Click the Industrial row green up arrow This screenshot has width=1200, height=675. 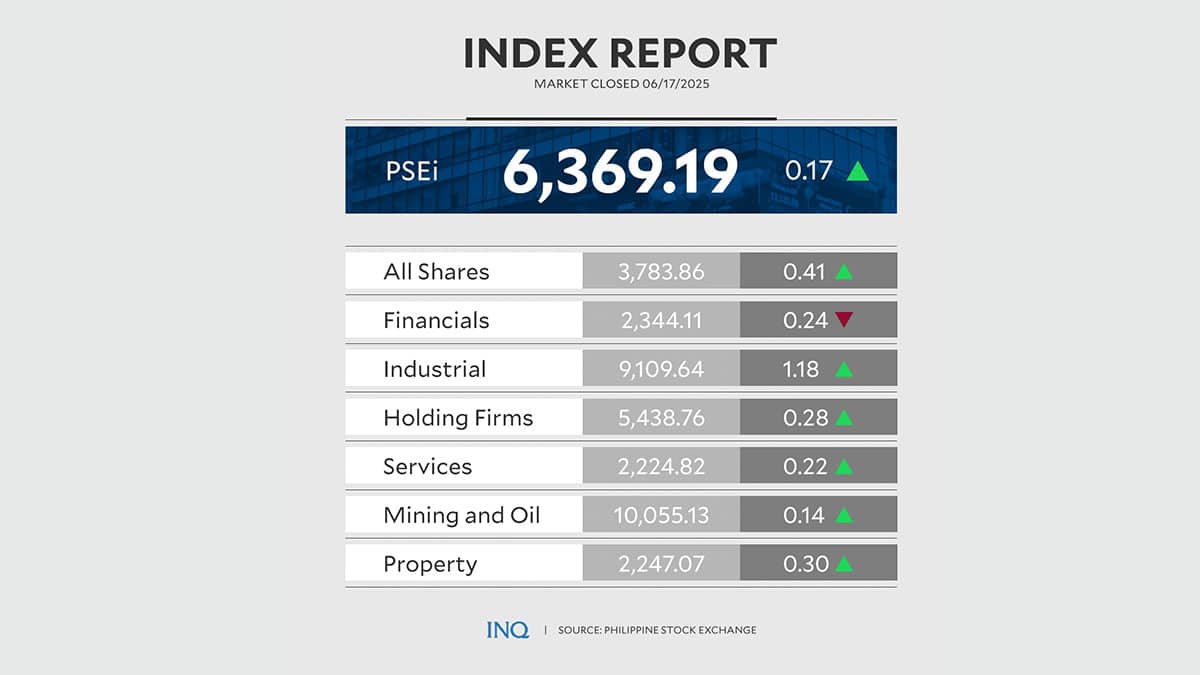843,369
